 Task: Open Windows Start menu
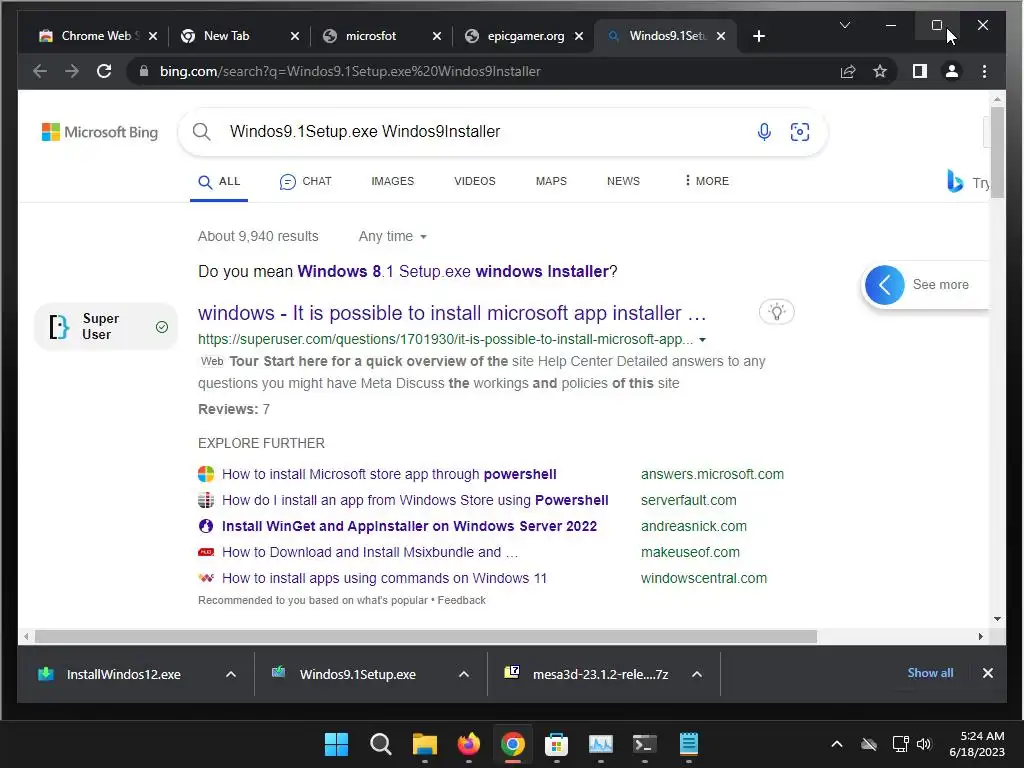point(336,744)
